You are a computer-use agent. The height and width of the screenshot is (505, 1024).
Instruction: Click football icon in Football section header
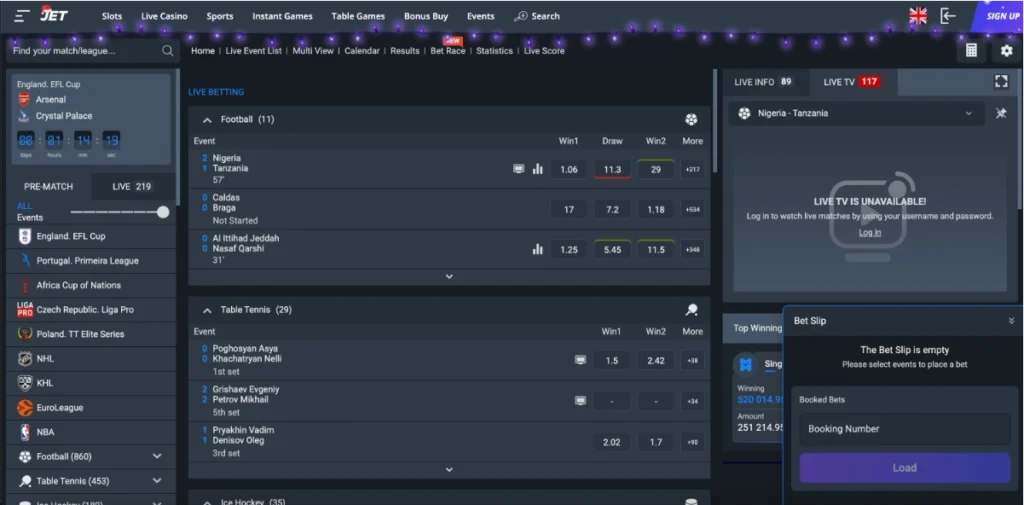pos(691,120)
